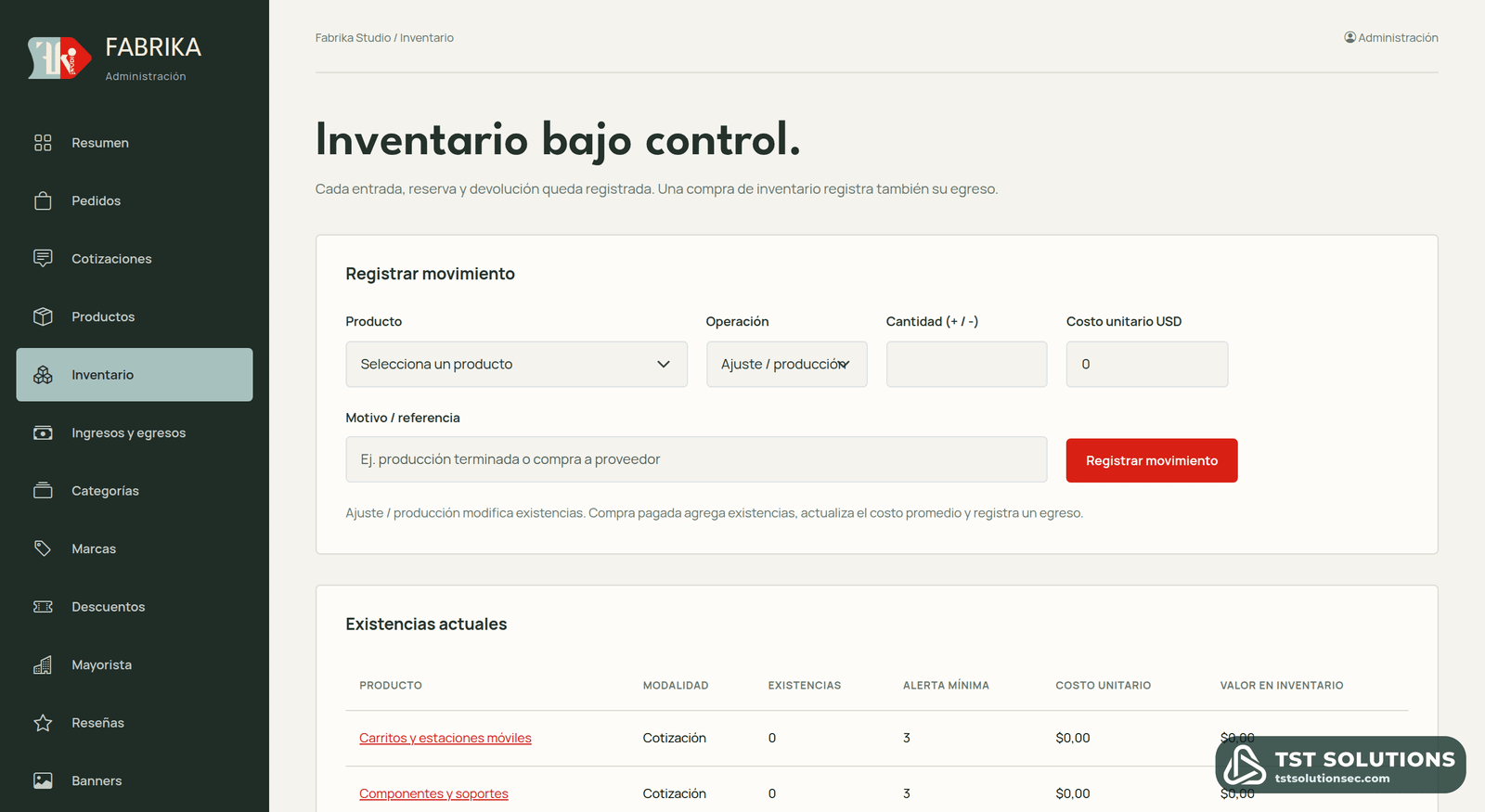Click Cotización in the Carritos row
Image resolution: width=1485 pixels, height=812 pixels.
pos(675,738)
